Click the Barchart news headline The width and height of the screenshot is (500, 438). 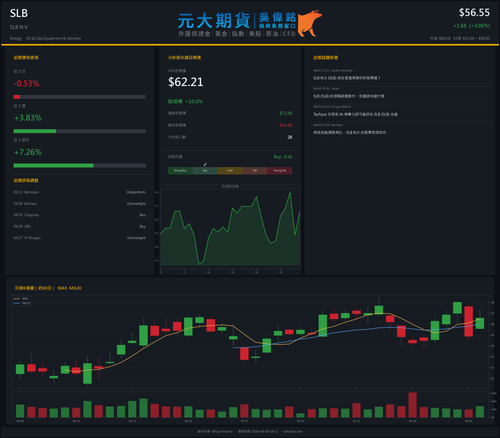pos(349,133)
